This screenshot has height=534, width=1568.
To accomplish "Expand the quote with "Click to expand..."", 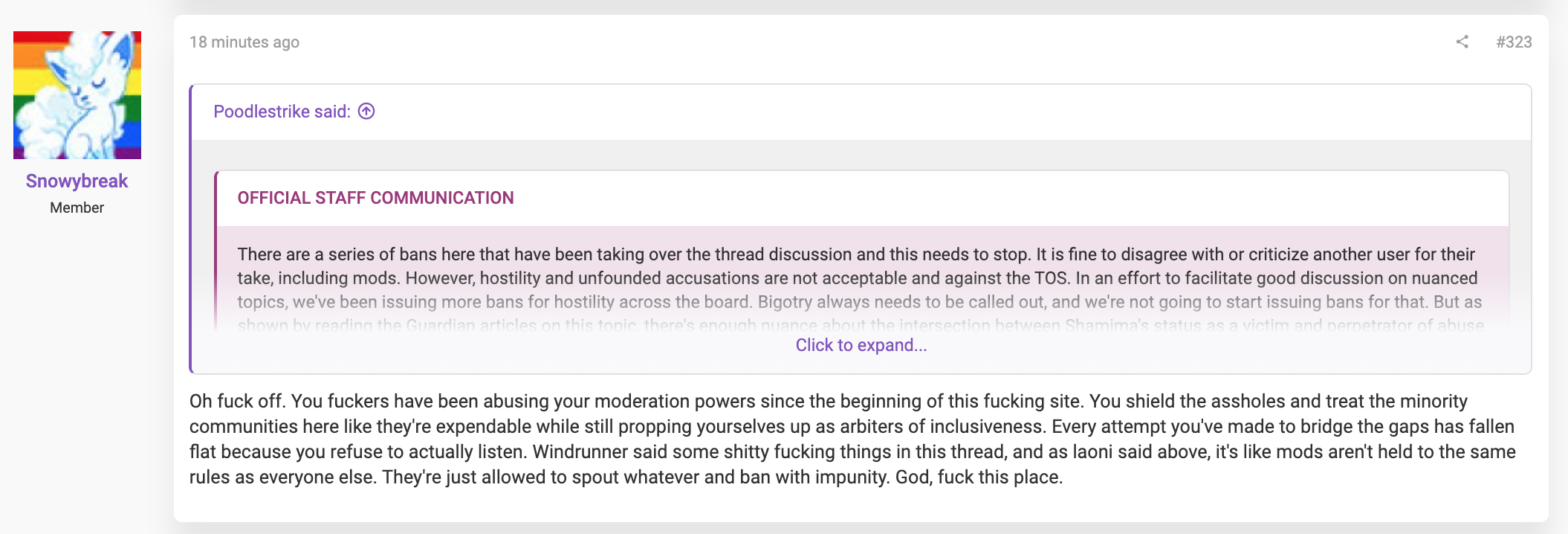I will point(861,345).
